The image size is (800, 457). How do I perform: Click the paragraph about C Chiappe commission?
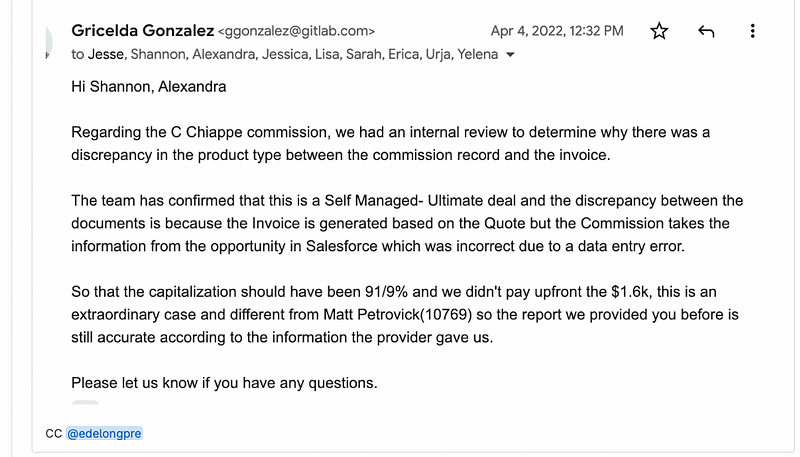pos(391,142)
